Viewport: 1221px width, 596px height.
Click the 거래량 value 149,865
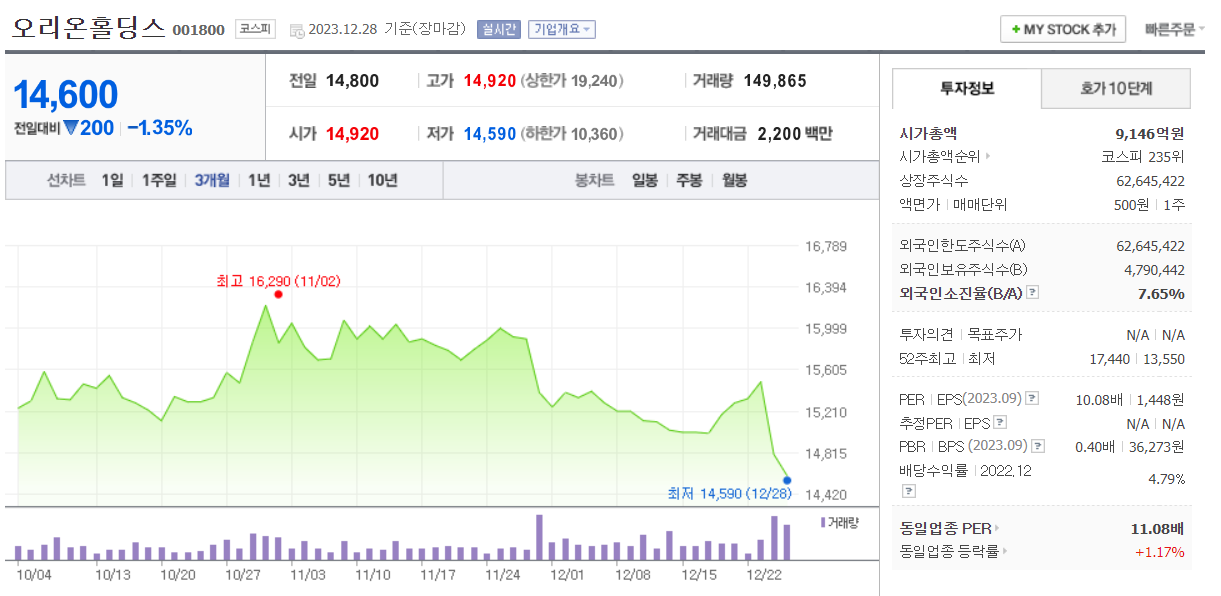click(x=775, y=81)
